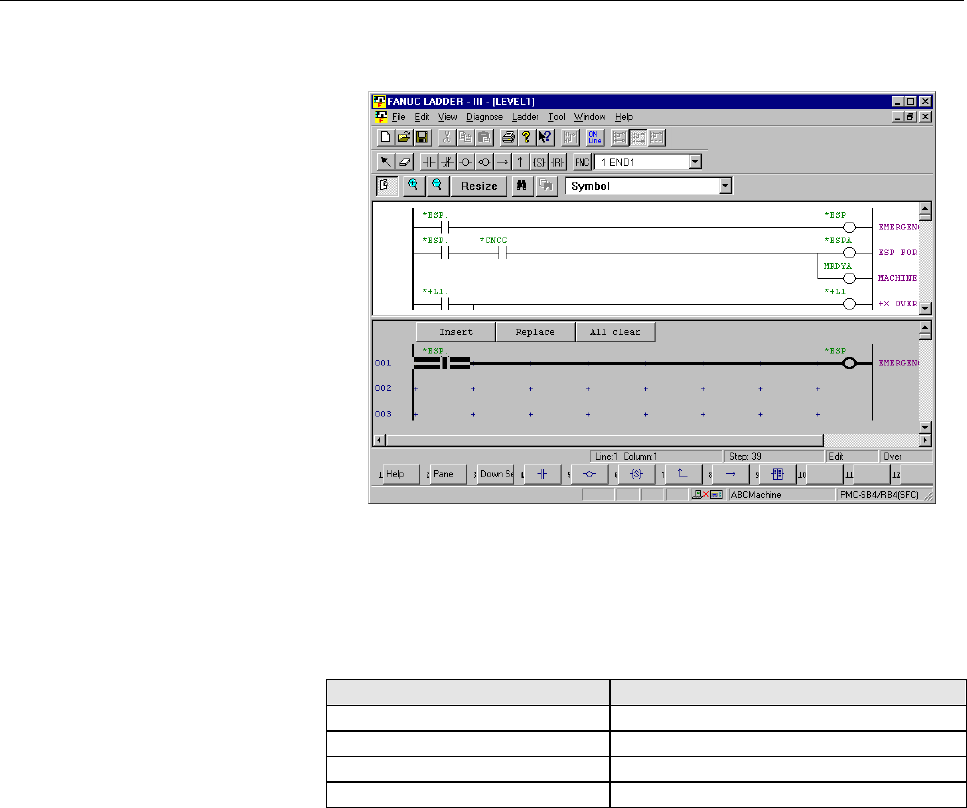Click the All clear button

[x=615, y=332]
